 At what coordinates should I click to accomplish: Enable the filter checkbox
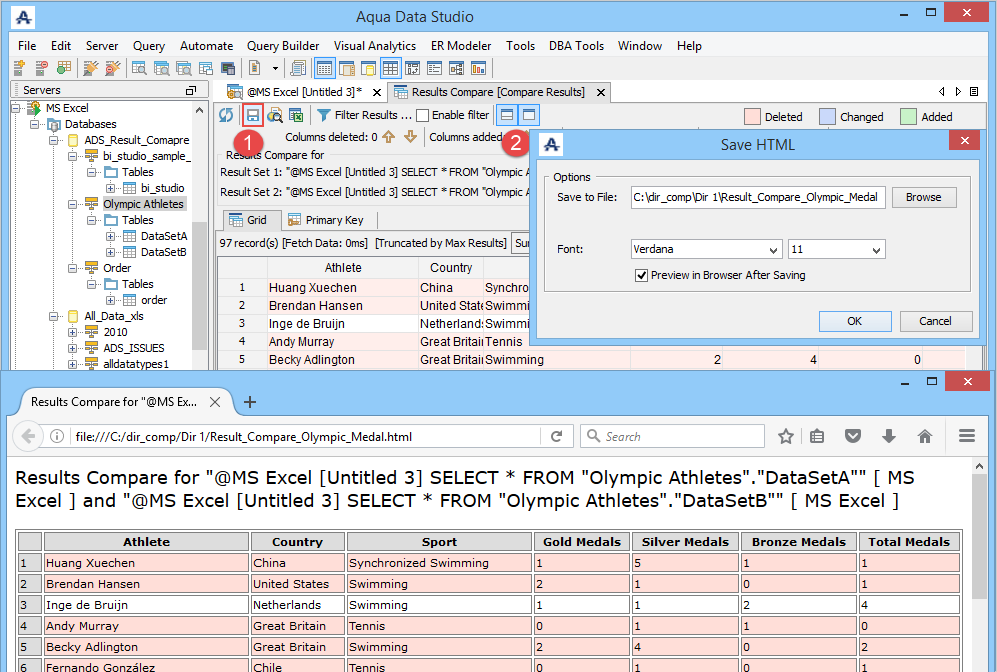[x=423, y=115]
